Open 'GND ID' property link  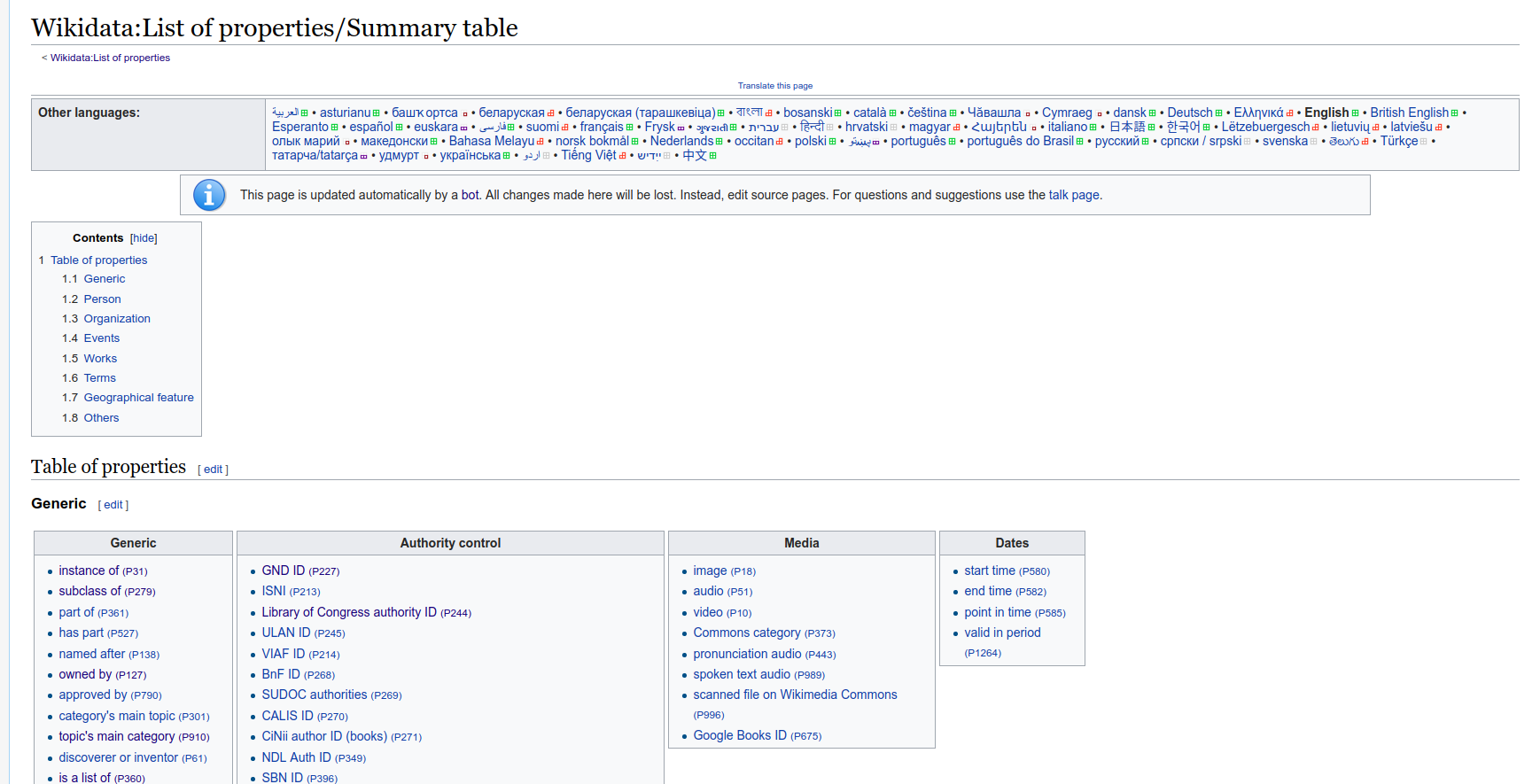284,571
